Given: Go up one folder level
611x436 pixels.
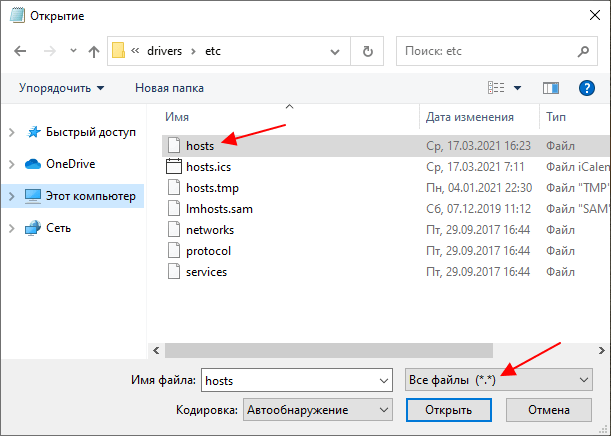Looking at the screenshot, I should point(94,51).
